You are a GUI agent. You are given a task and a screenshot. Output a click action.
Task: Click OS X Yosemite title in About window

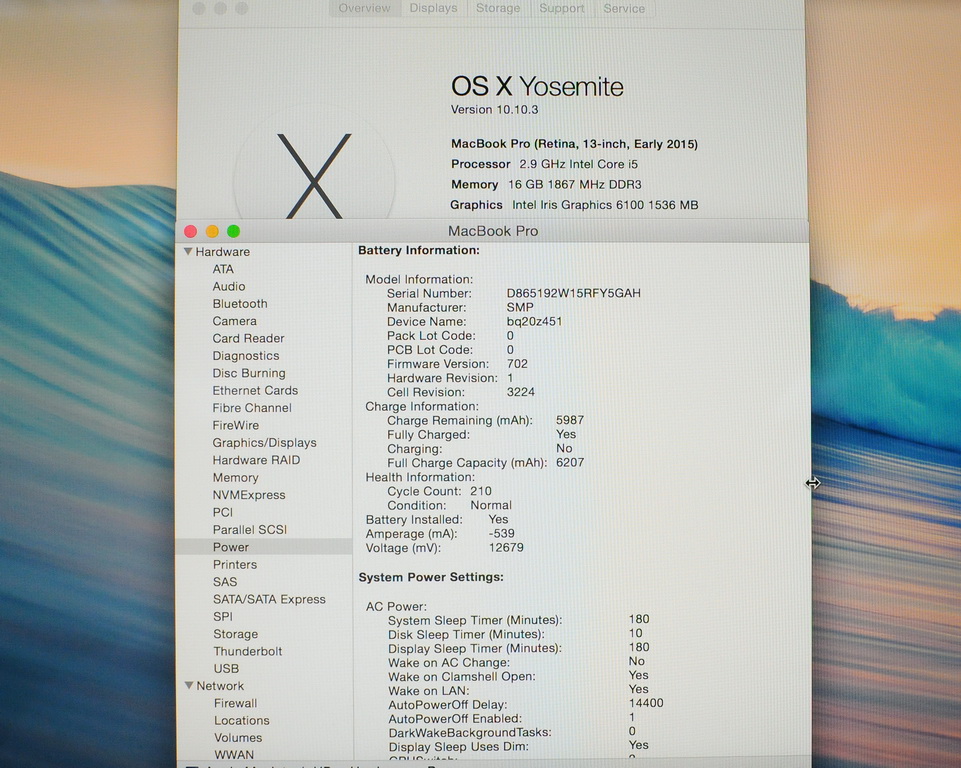(537, 86)
